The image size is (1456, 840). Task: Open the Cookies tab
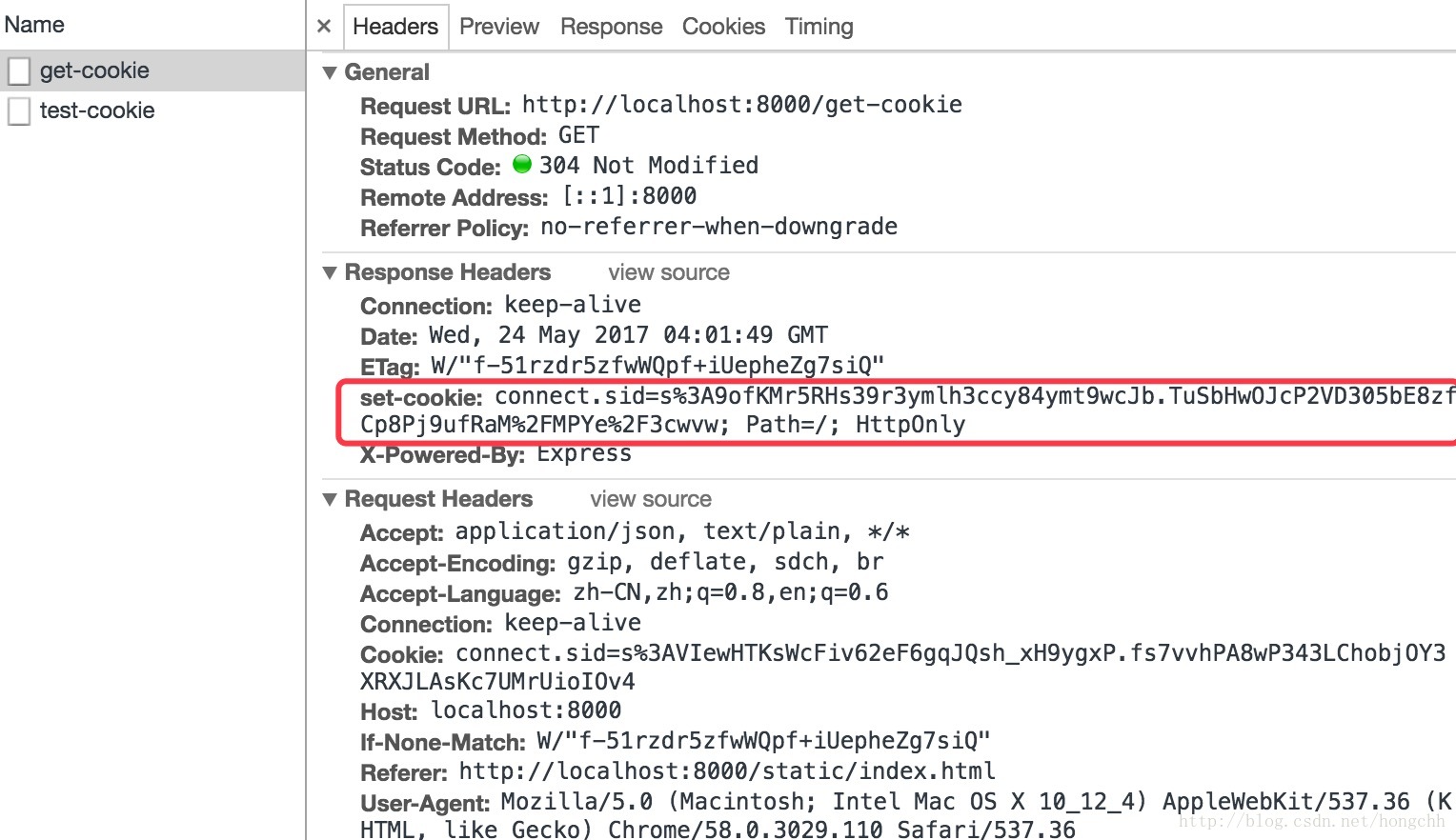click(723, 27)
